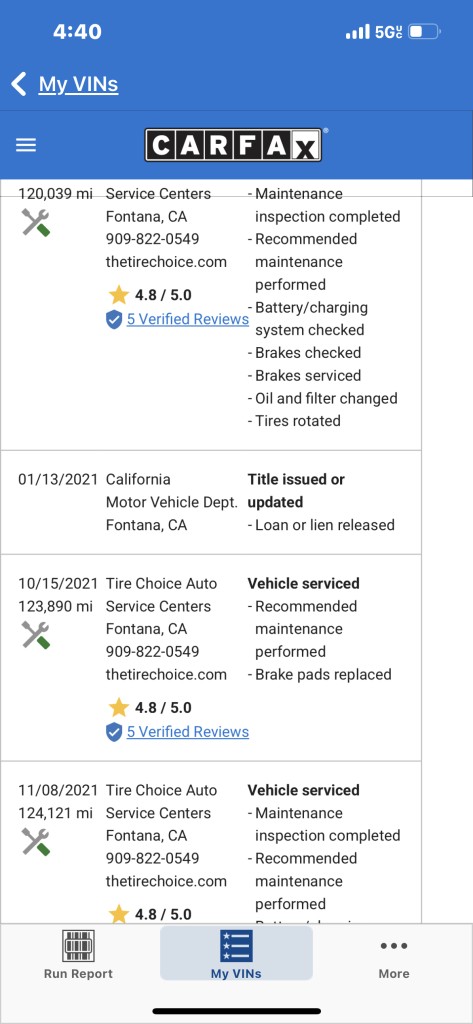Go back via My VINs link
The image size is (473, 1024).
coord(78,84)
